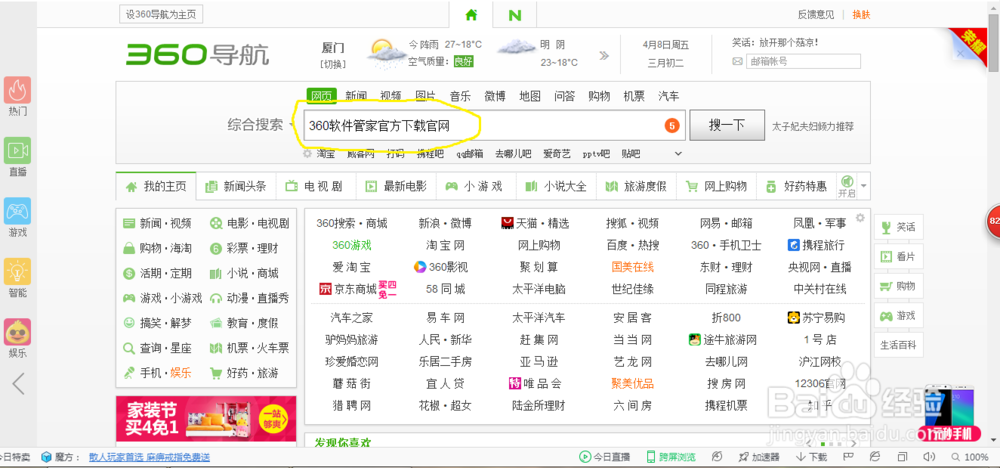Screen dimensions: 1000x468
Task: Select the 地图 search category tab
Action: click(529, 96)
